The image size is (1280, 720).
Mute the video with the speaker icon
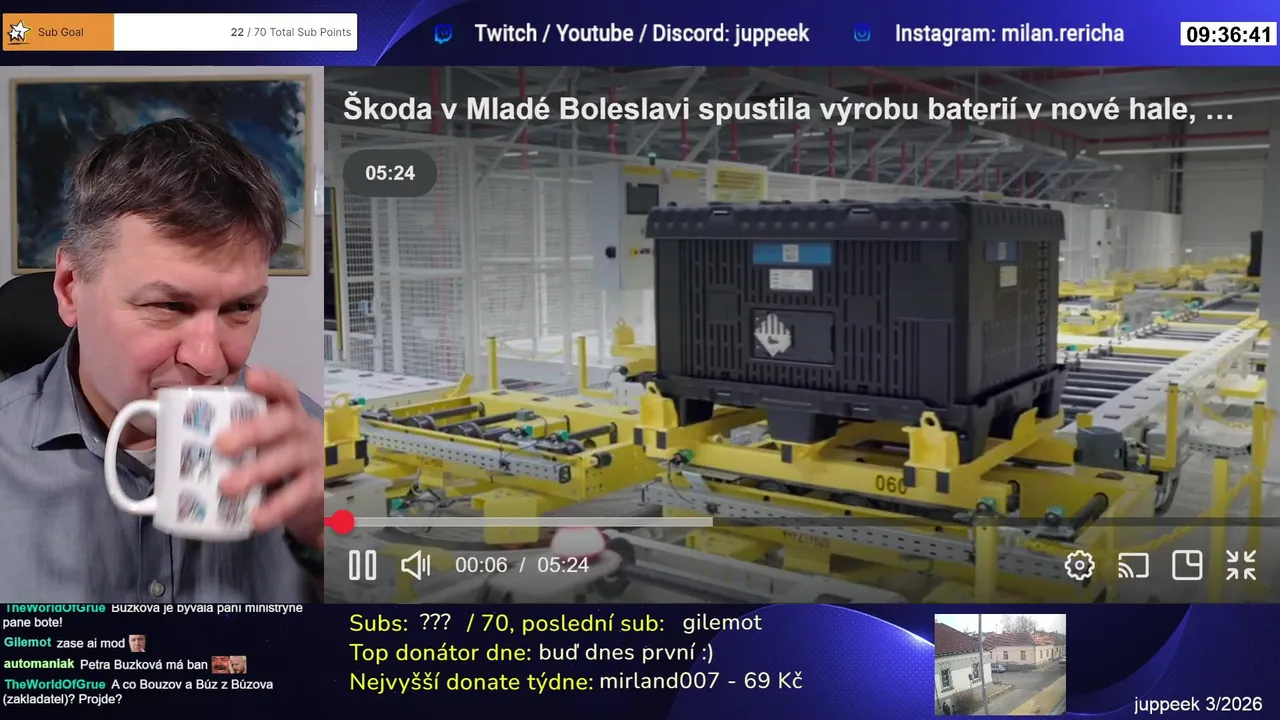[415, 565]
